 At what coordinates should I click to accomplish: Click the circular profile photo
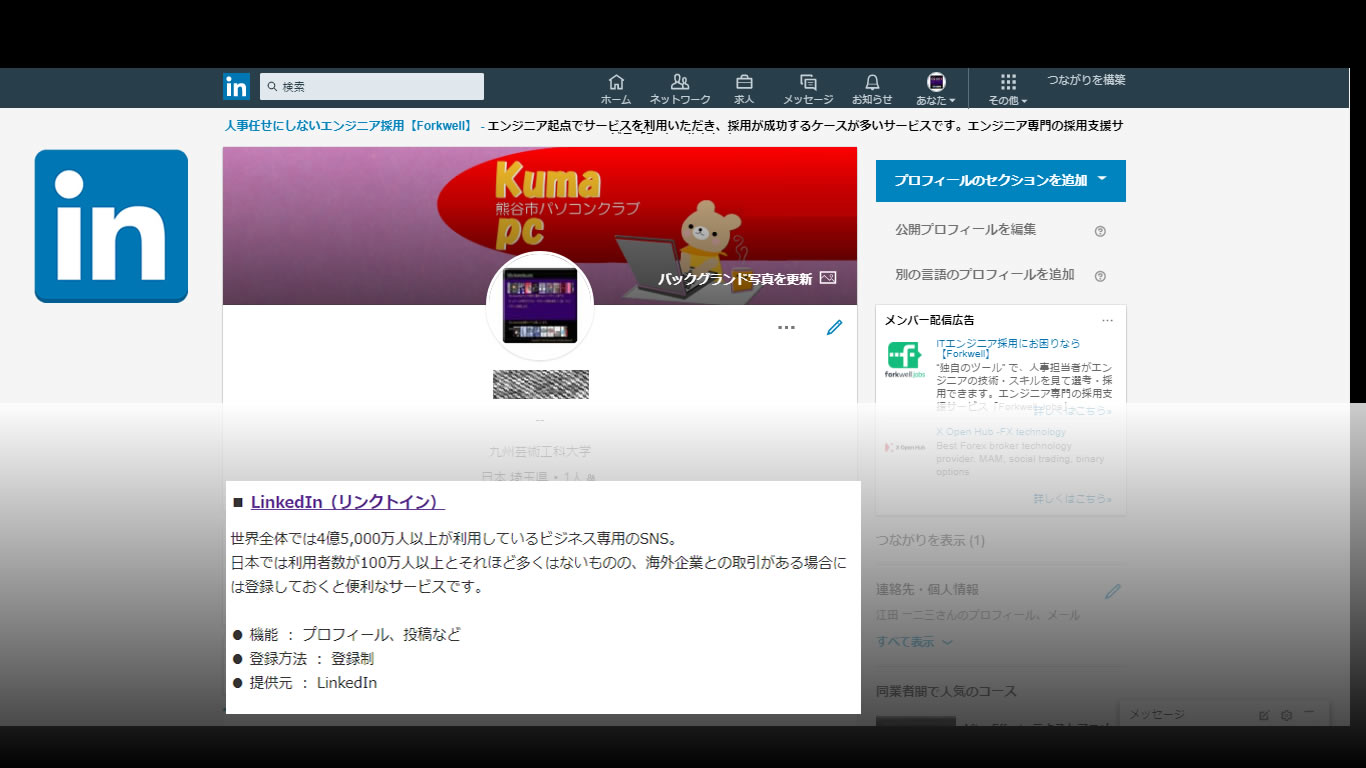click(x=540, y=307)
